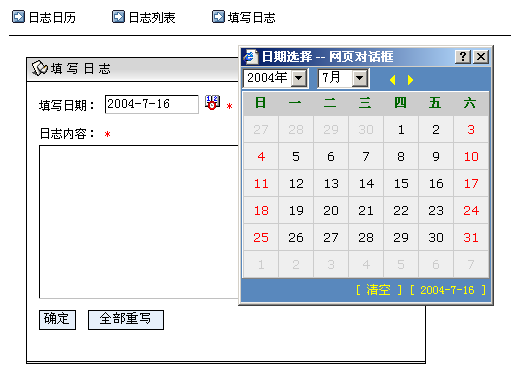This screenshot has height=382, width=511.
Task: Click the 全部重写 reset button
Action: point(126,320)
